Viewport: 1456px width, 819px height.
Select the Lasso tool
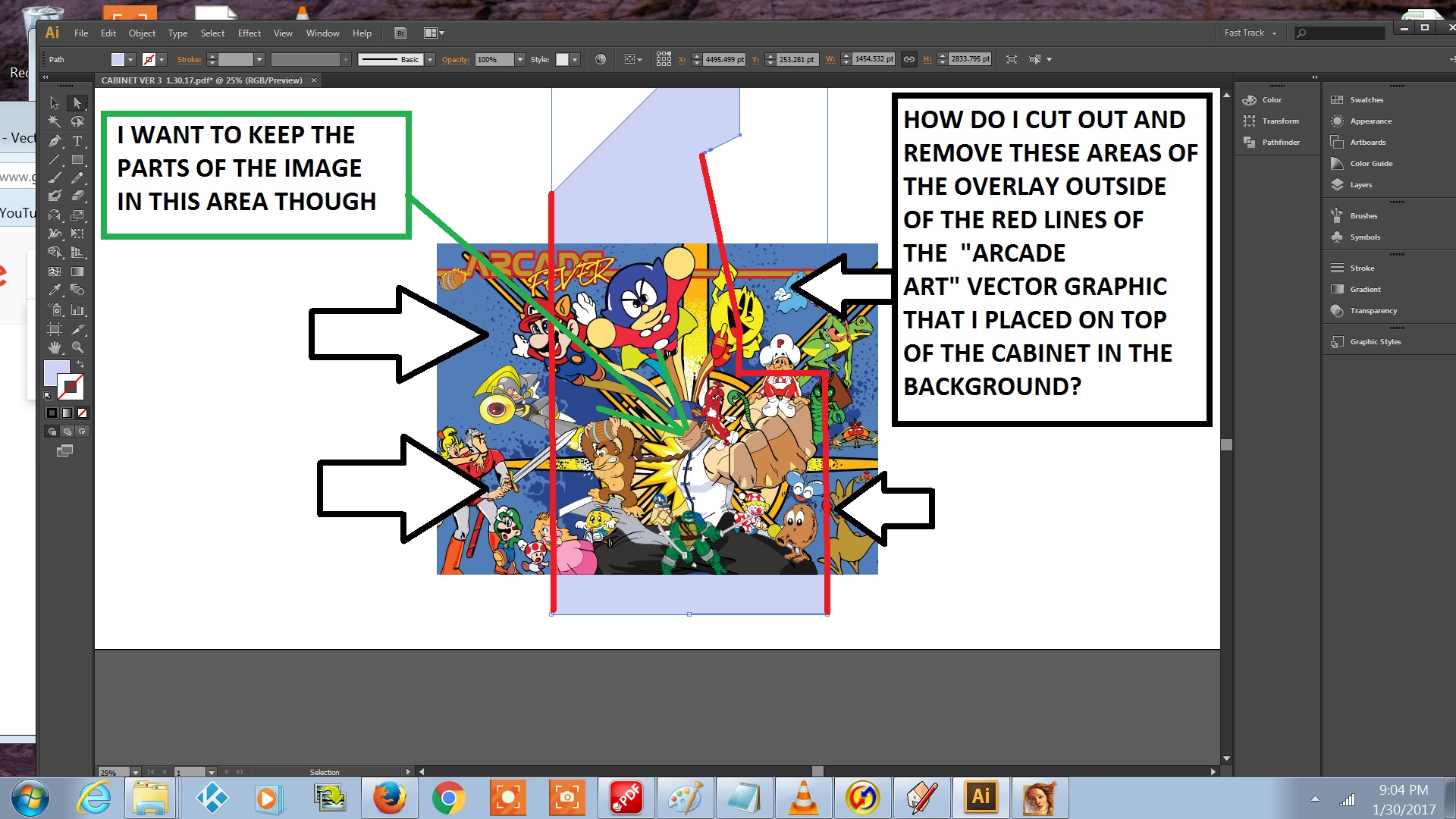[x=77, y=121]
